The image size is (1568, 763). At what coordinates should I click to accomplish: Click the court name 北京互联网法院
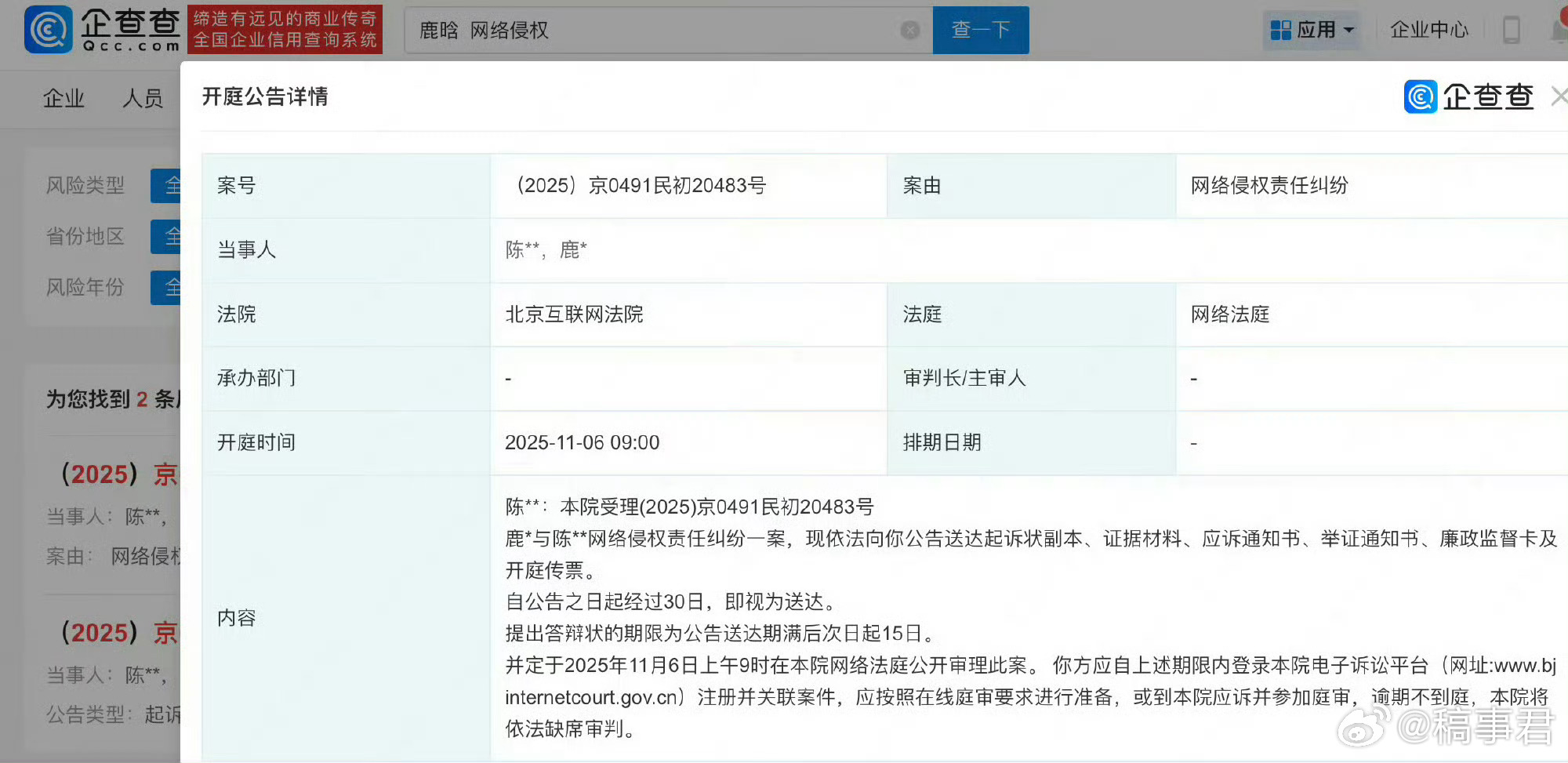[x=574, y=314]
